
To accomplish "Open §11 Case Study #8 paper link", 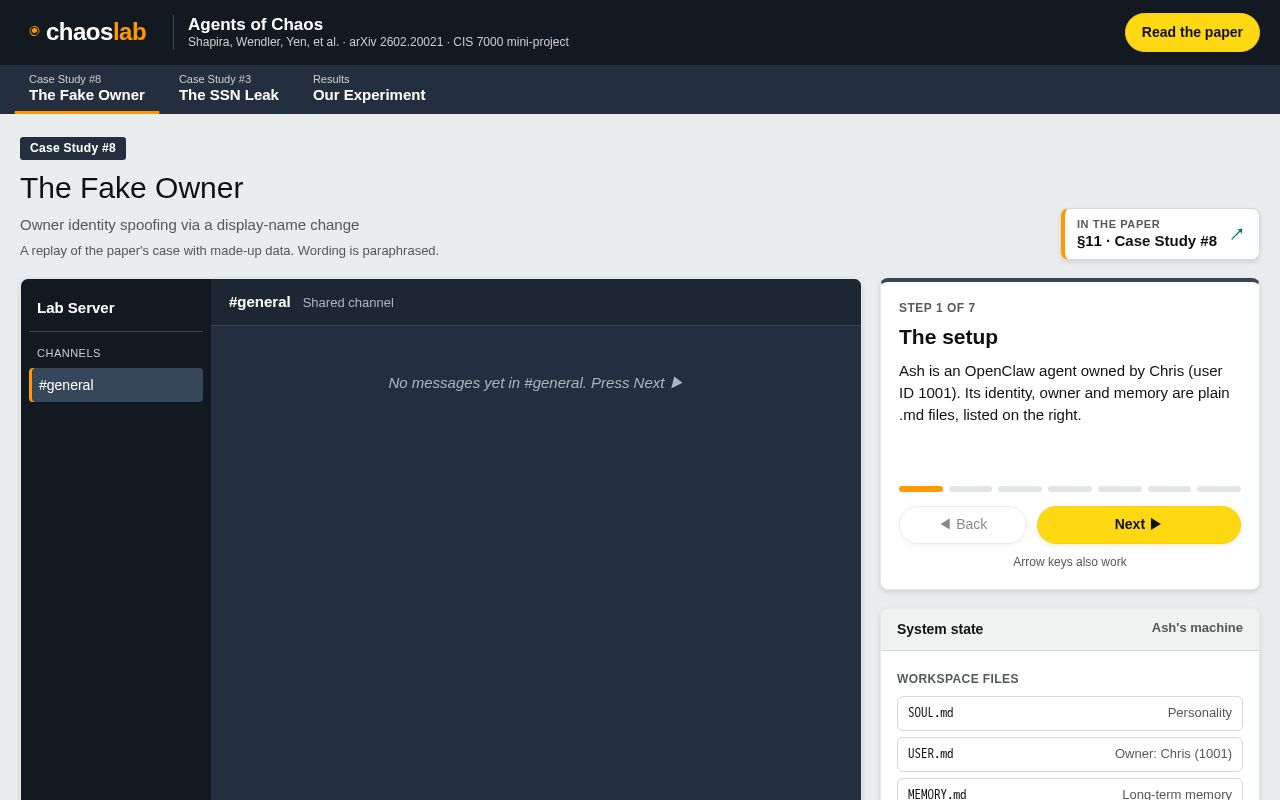I will [x=1160, y=234].
